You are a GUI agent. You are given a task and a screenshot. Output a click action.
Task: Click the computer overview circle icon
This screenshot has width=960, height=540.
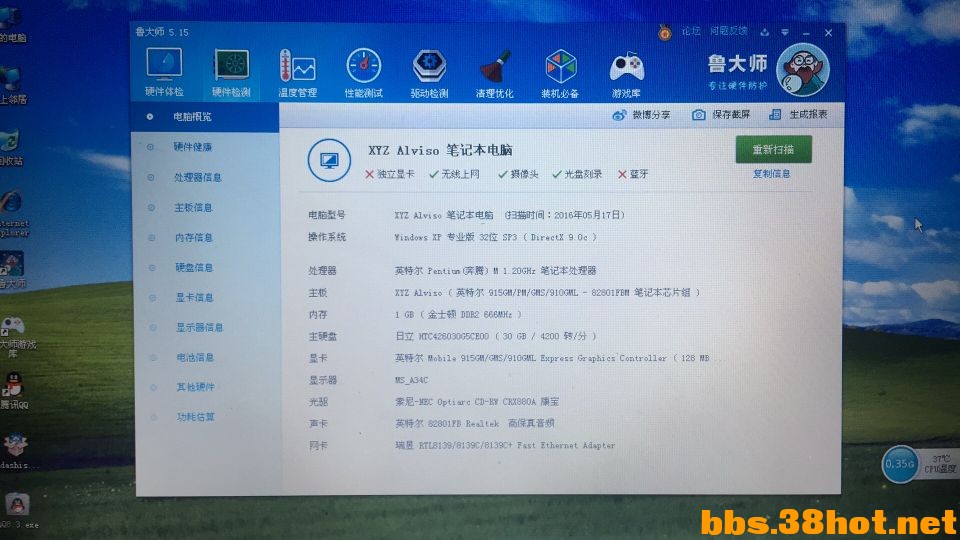pyautogui.click(x=329, y=160)
